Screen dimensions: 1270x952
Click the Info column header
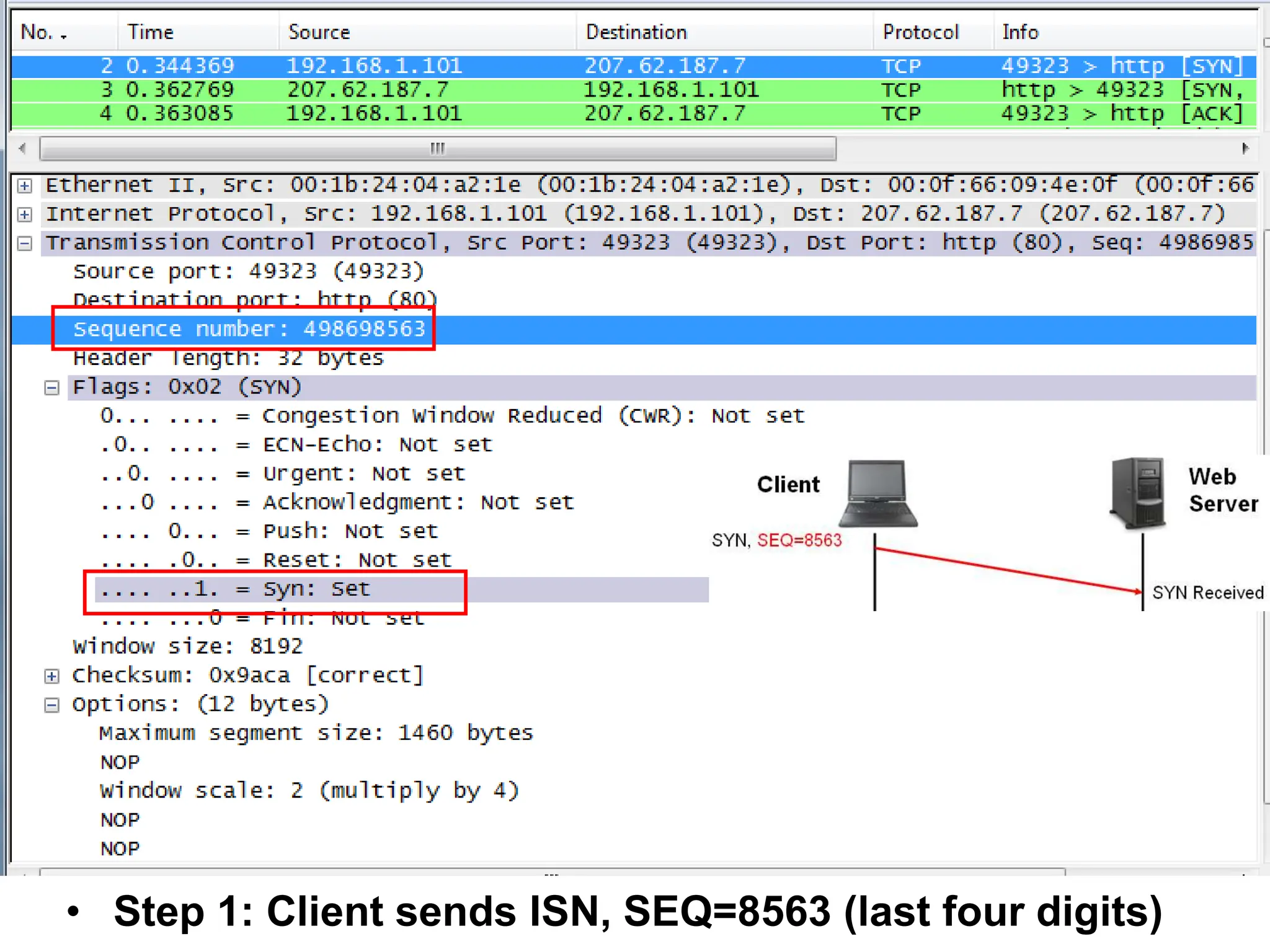(x=1126, y=32)
